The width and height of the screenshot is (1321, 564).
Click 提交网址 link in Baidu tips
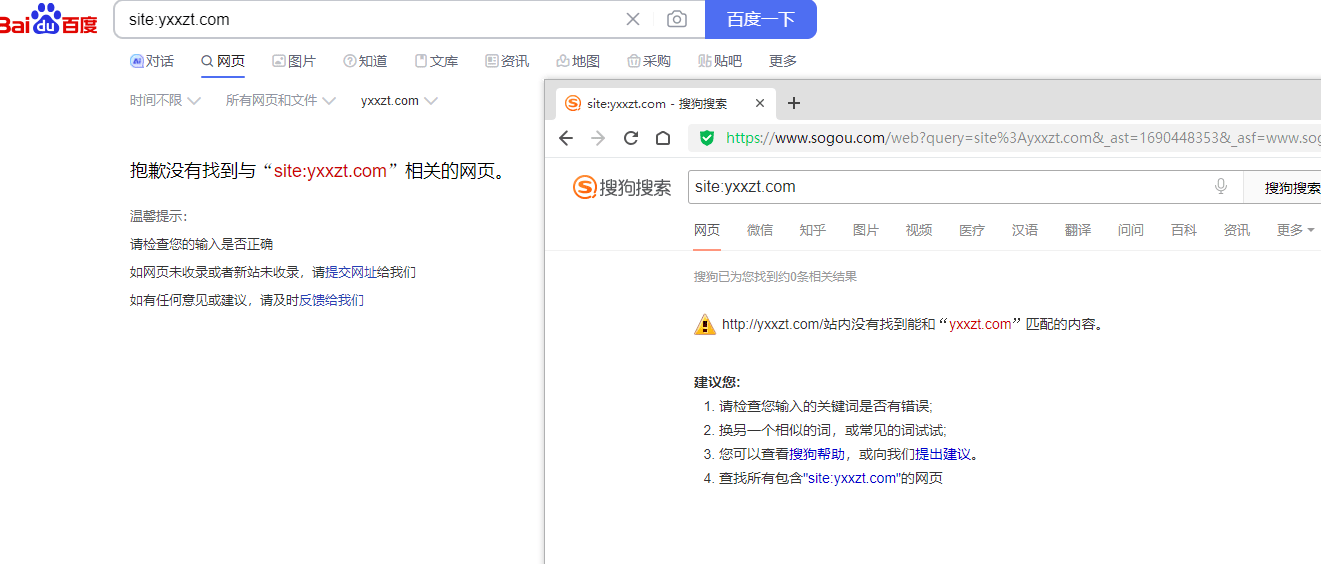click(x=351, y=272)
